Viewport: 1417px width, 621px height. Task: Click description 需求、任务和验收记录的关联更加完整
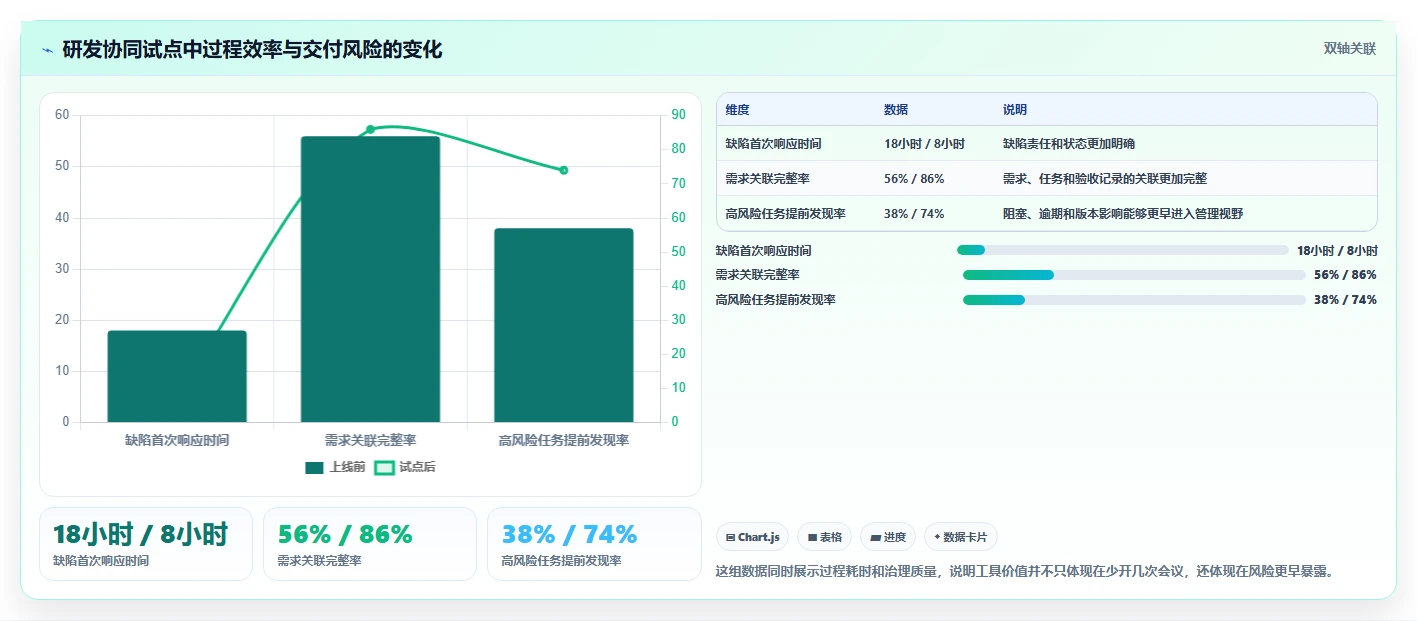coord(1105,179)
